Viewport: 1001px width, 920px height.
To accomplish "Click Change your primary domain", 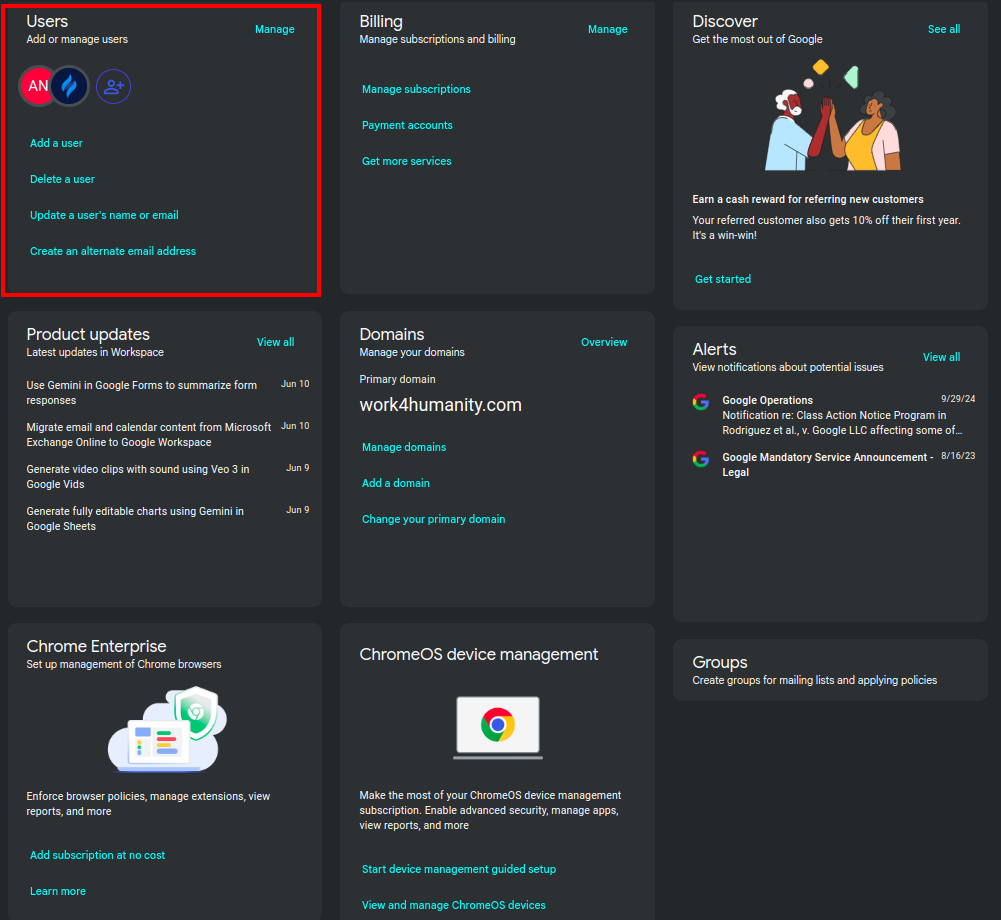I will 433,520.
